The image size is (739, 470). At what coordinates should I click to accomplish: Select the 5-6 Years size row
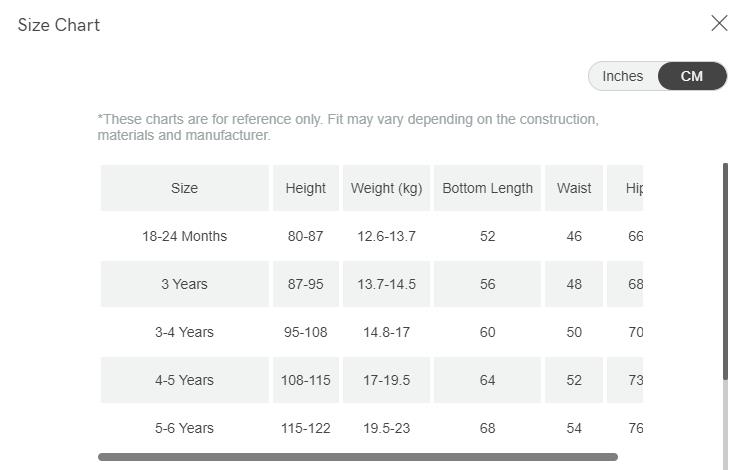[x=185, y=428]
